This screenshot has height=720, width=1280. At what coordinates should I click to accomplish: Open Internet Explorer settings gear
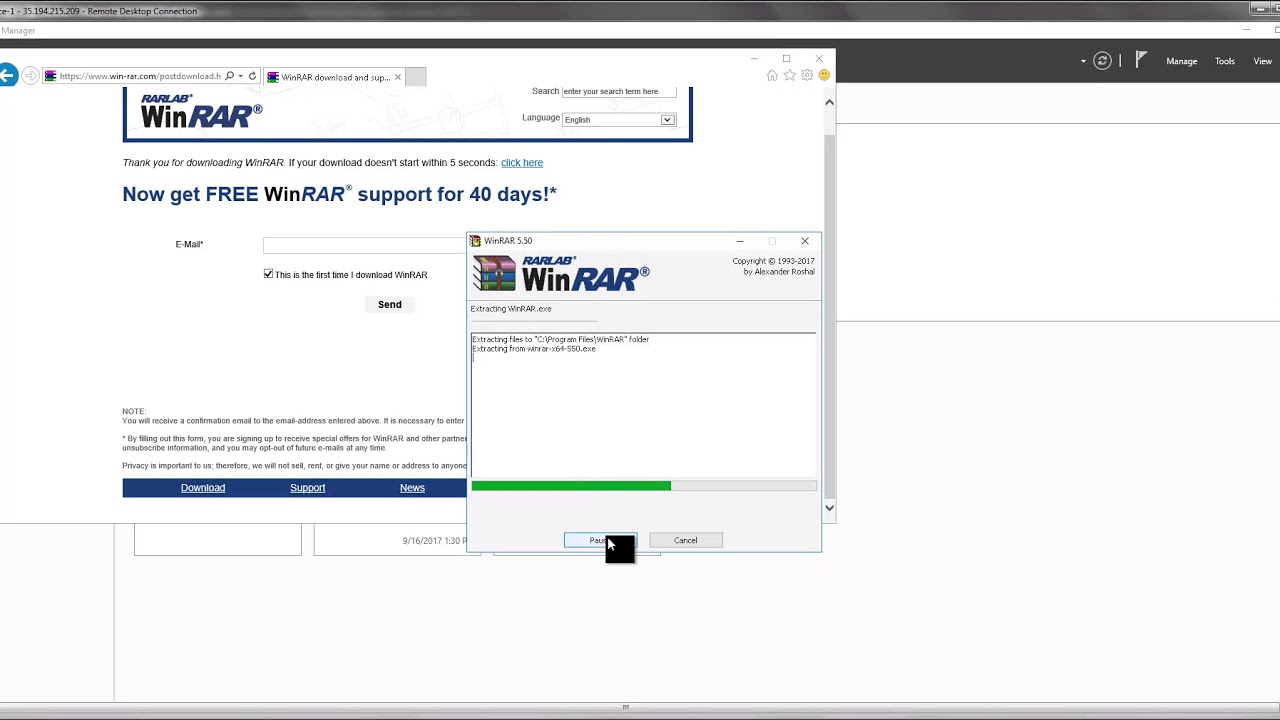point(807,75)
